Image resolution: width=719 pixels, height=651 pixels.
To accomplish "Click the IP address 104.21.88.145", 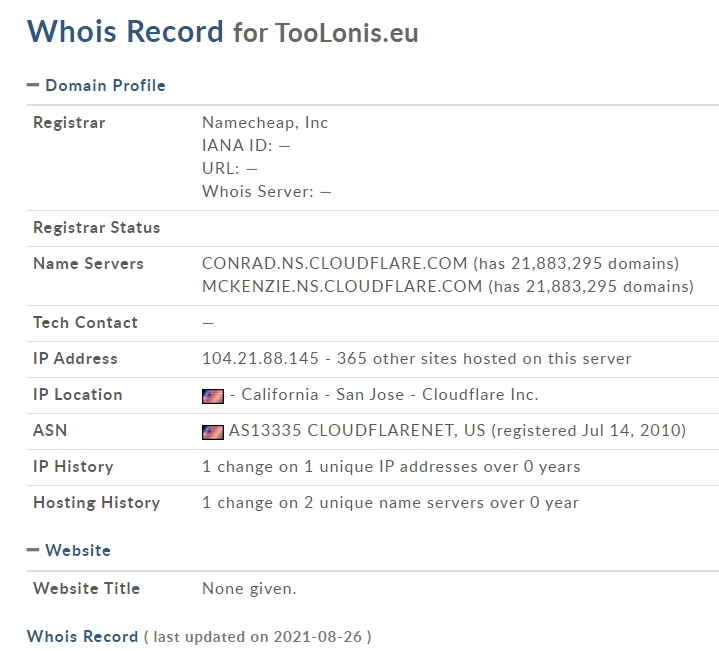I will point(260,359).
